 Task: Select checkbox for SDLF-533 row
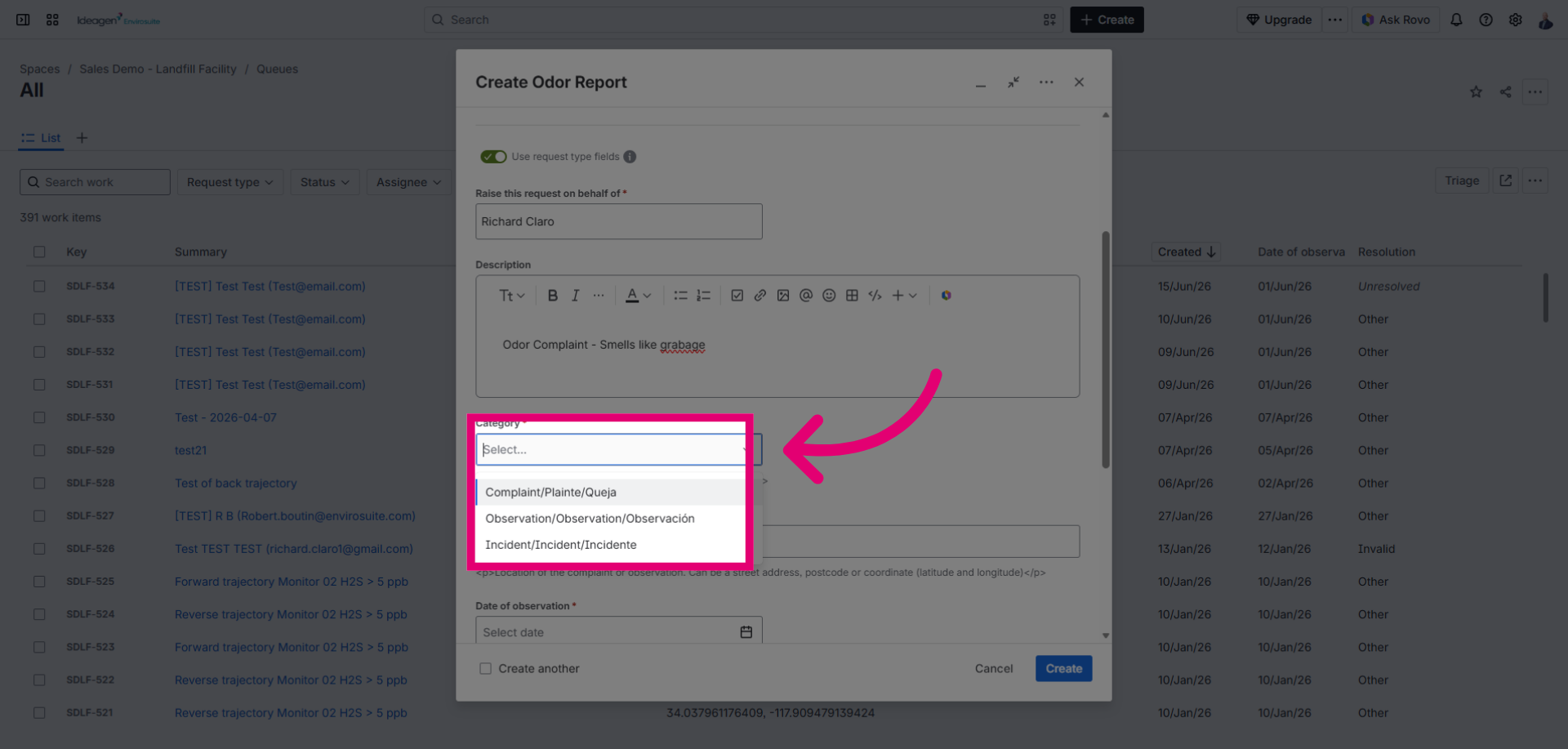pyautogui.click(x=39, y=319)
